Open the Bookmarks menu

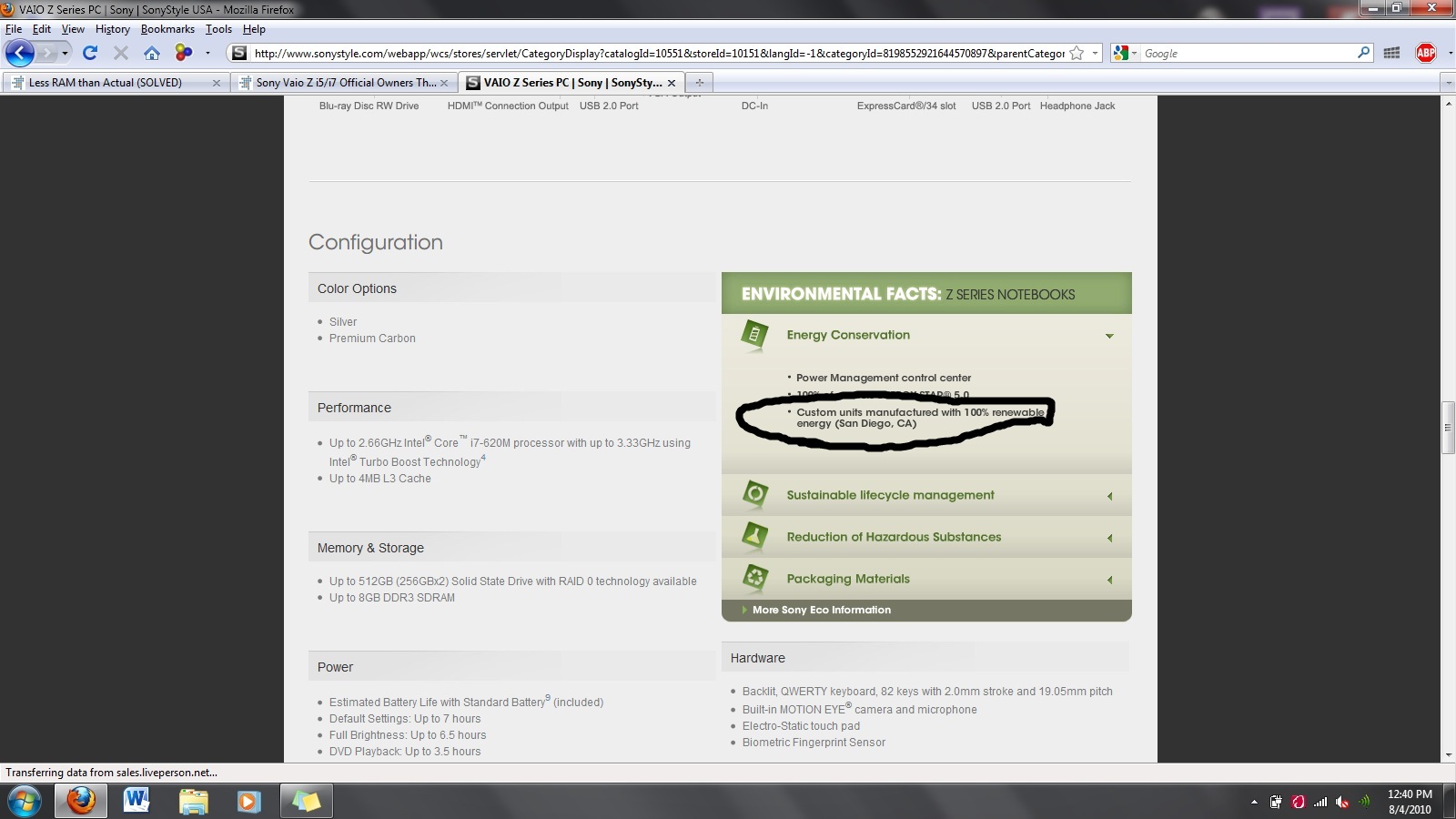click(x=167, y=29)
